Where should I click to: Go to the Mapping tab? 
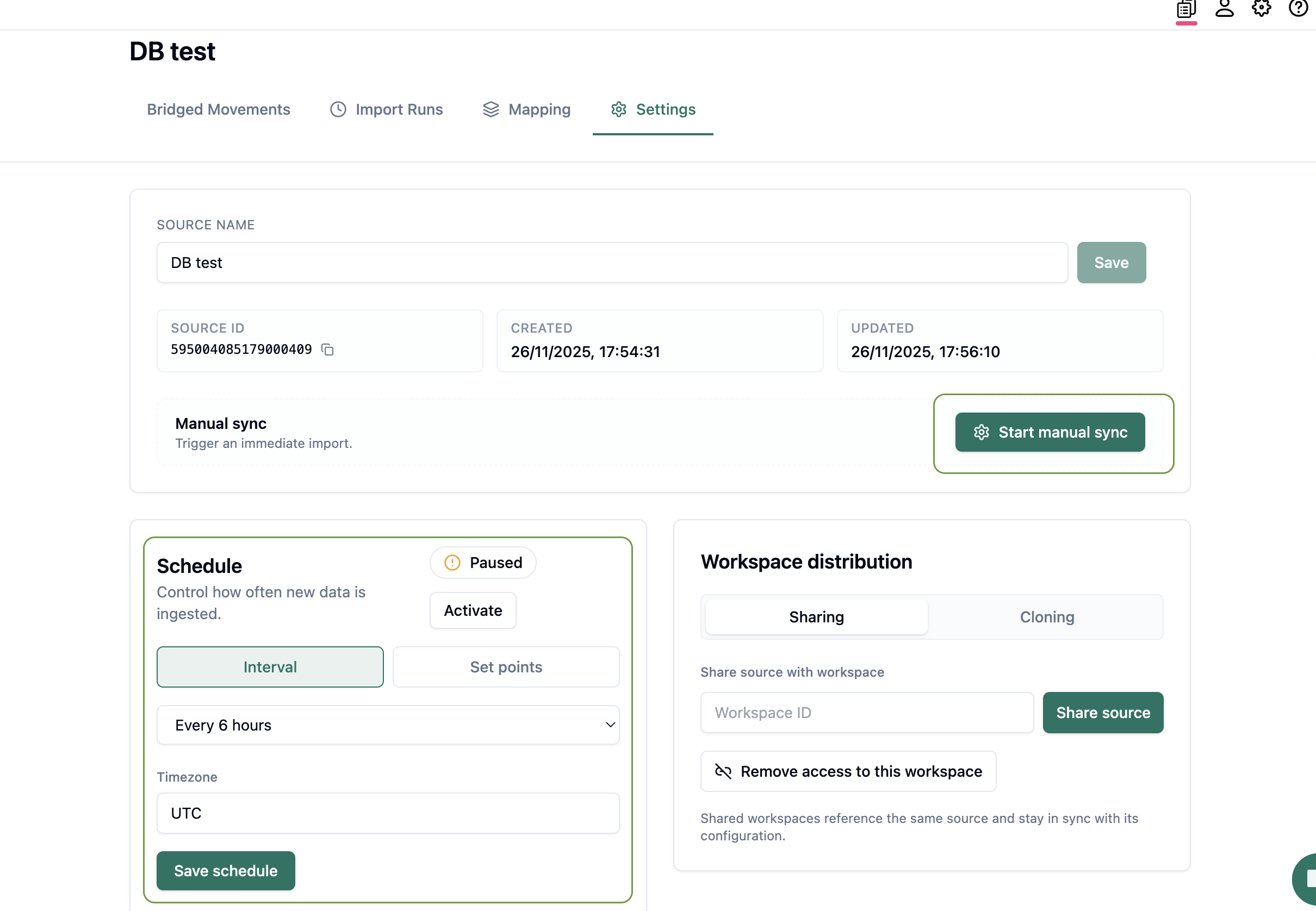click(x=526, y=109)
